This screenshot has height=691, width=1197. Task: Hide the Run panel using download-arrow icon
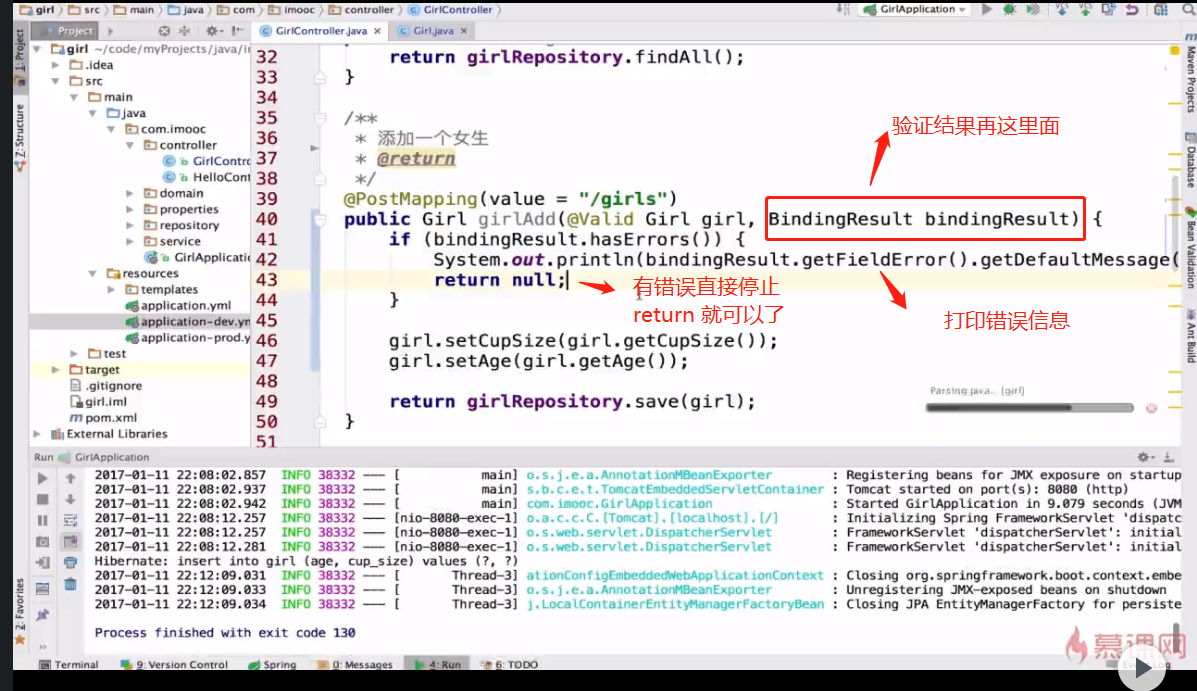tap(1169, 457)
